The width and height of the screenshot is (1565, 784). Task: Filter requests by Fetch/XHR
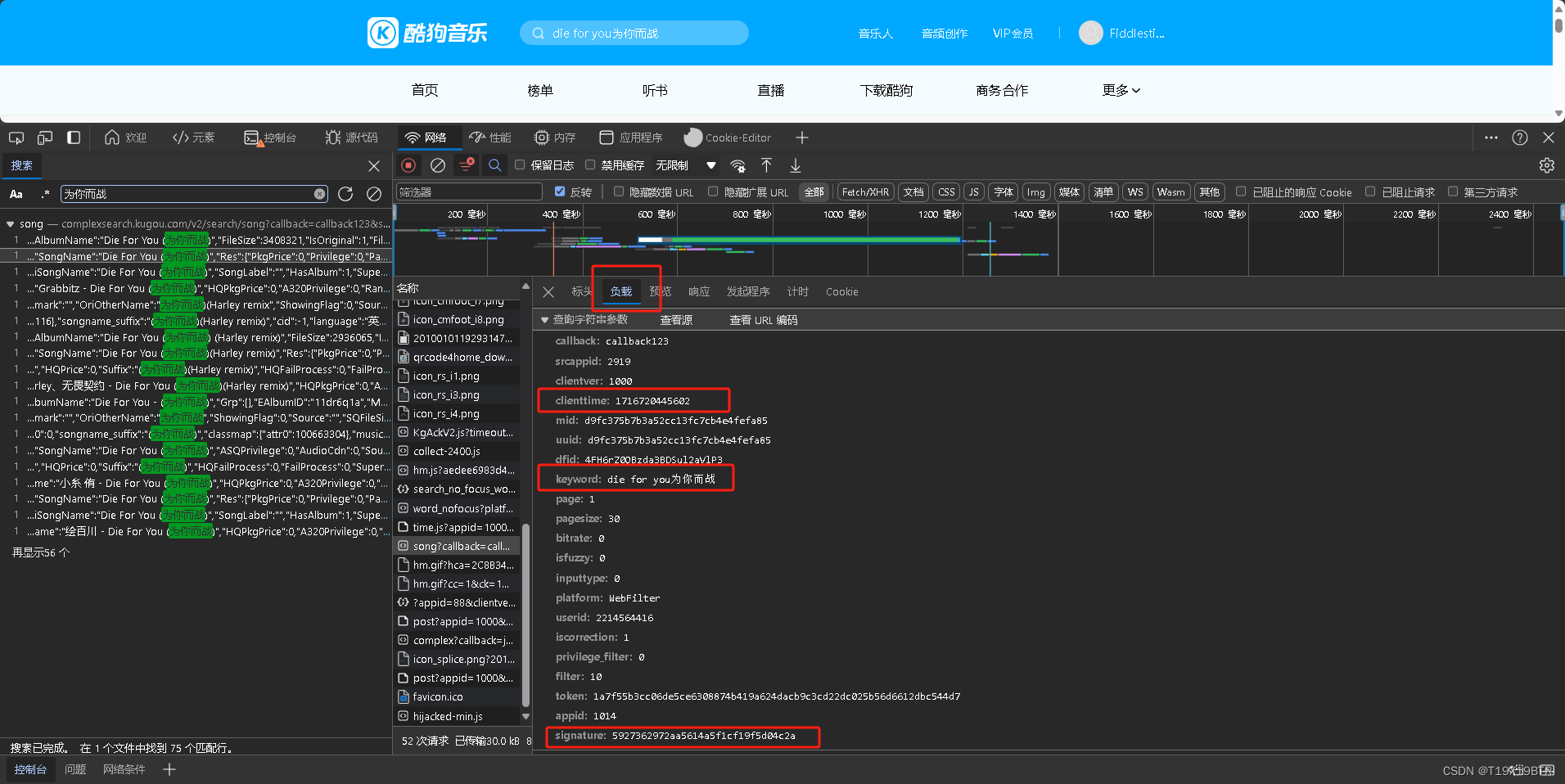click(x=865, y=192)
